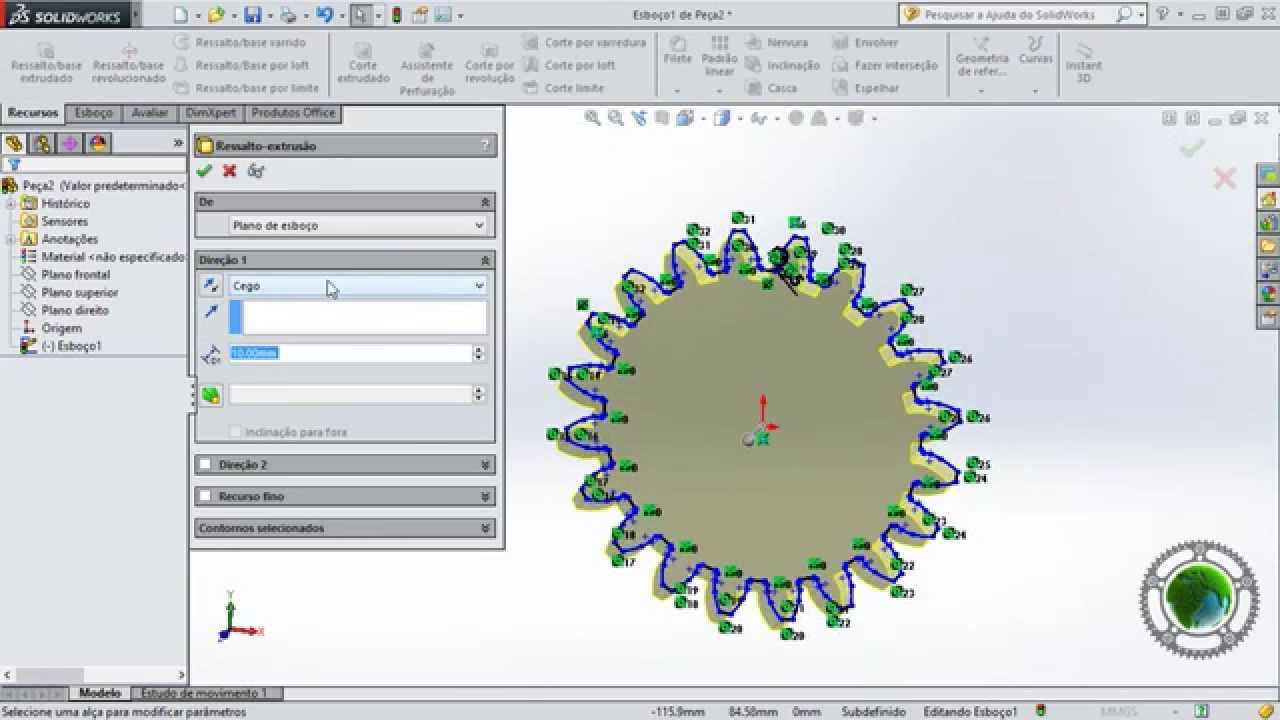The height and width of the screenshot is (720, 1280).
Task: Open the DisplayManager tab icon
Action: click(98, 143)
